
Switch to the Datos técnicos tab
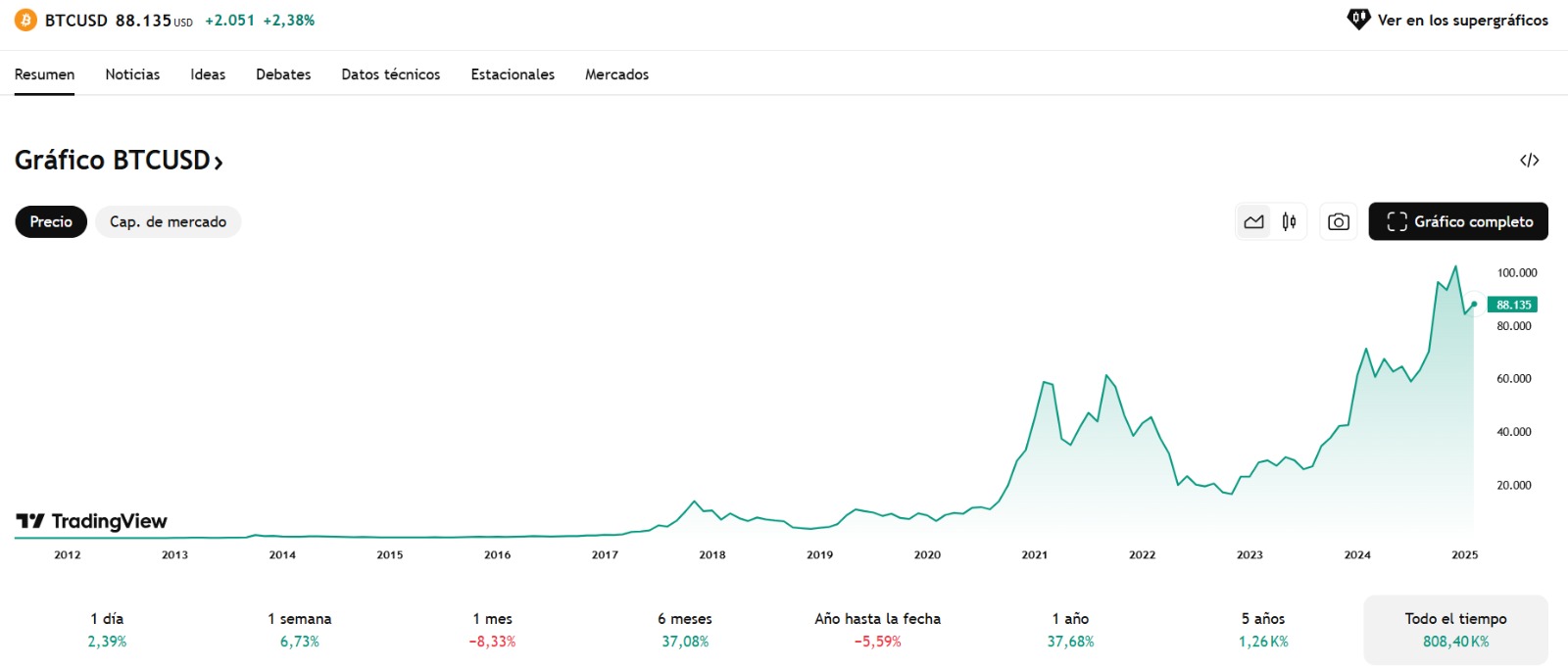pos(390,74)
